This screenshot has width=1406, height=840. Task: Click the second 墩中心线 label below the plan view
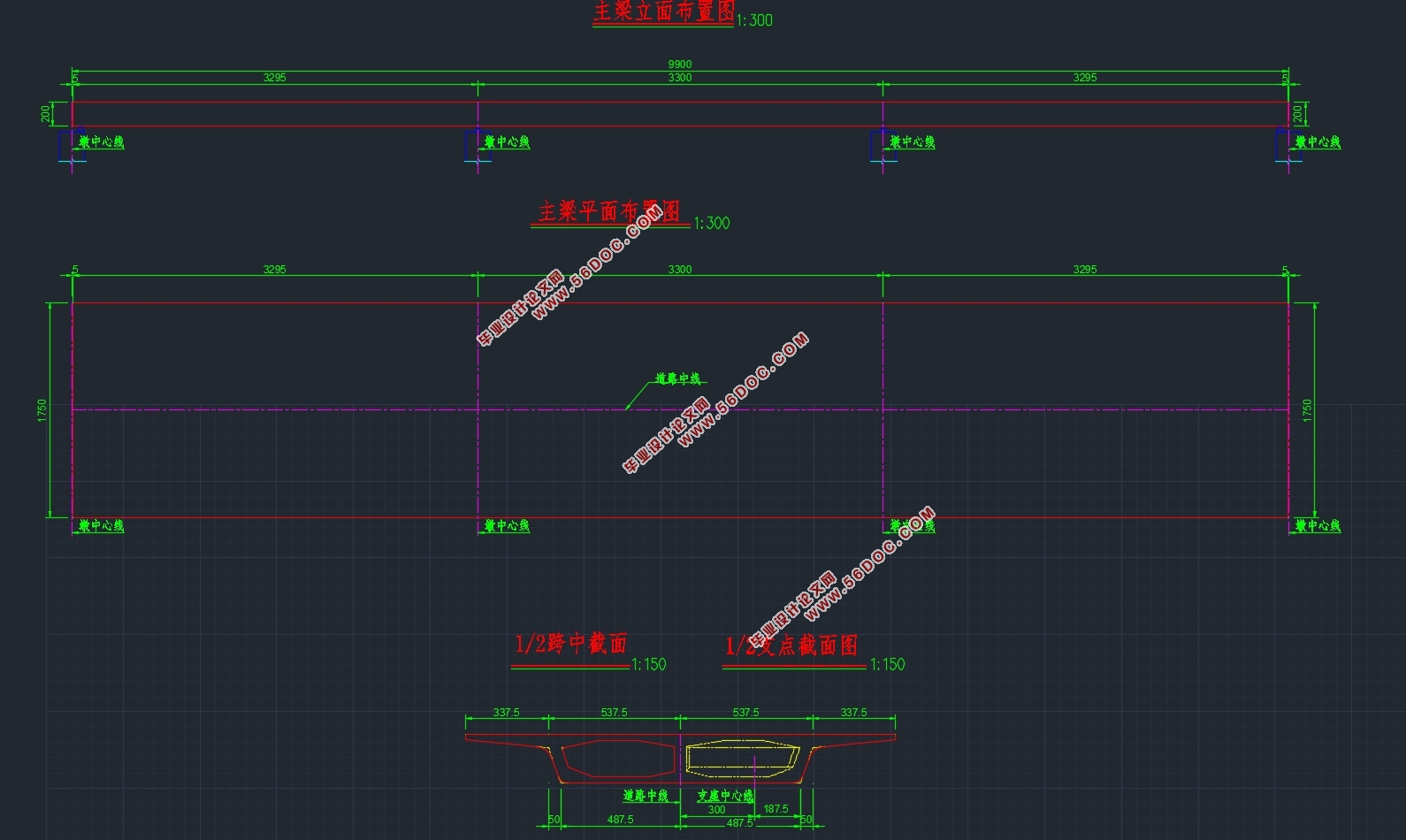tap(507, 525)
